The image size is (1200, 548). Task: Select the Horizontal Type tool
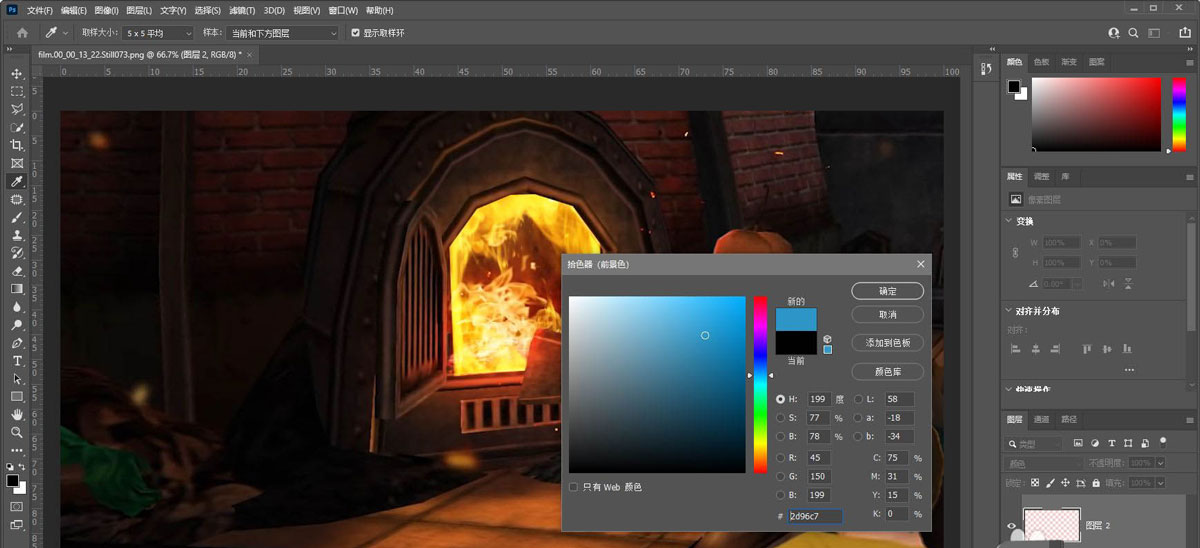[17, 360]
